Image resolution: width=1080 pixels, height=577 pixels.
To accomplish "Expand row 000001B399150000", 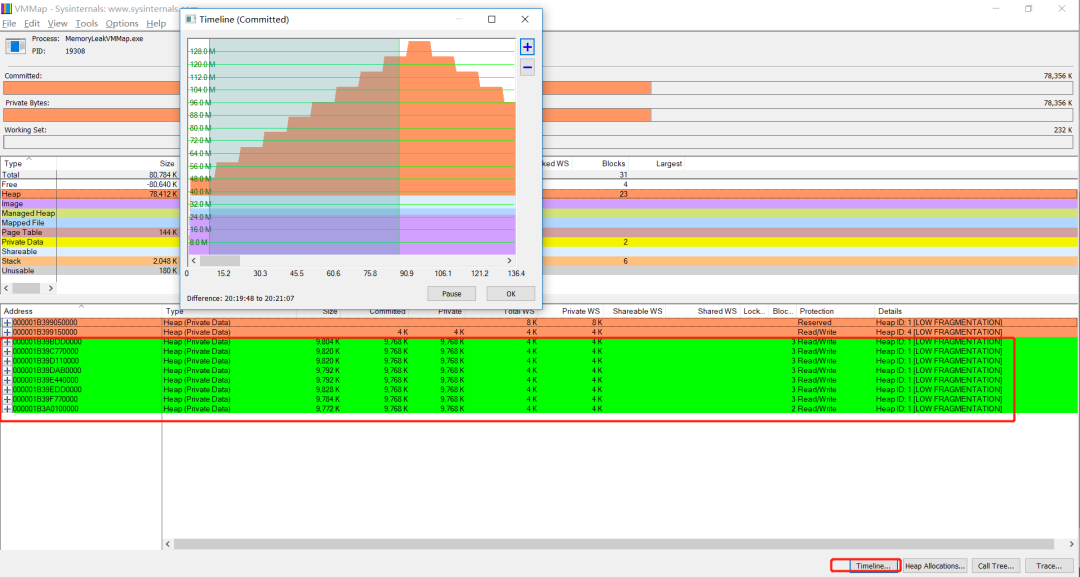I will click(x=8, y=332).
